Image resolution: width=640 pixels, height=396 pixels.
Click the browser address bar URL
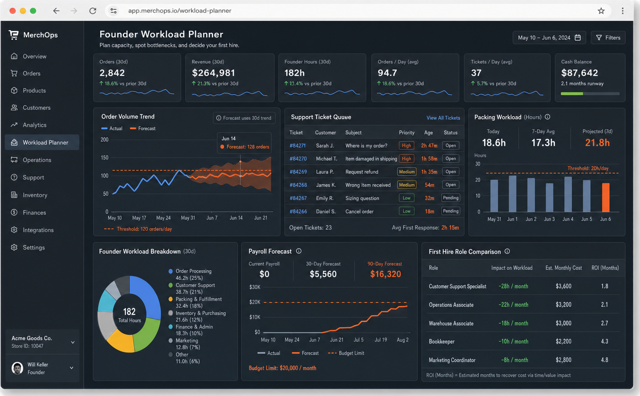(180, 11)
